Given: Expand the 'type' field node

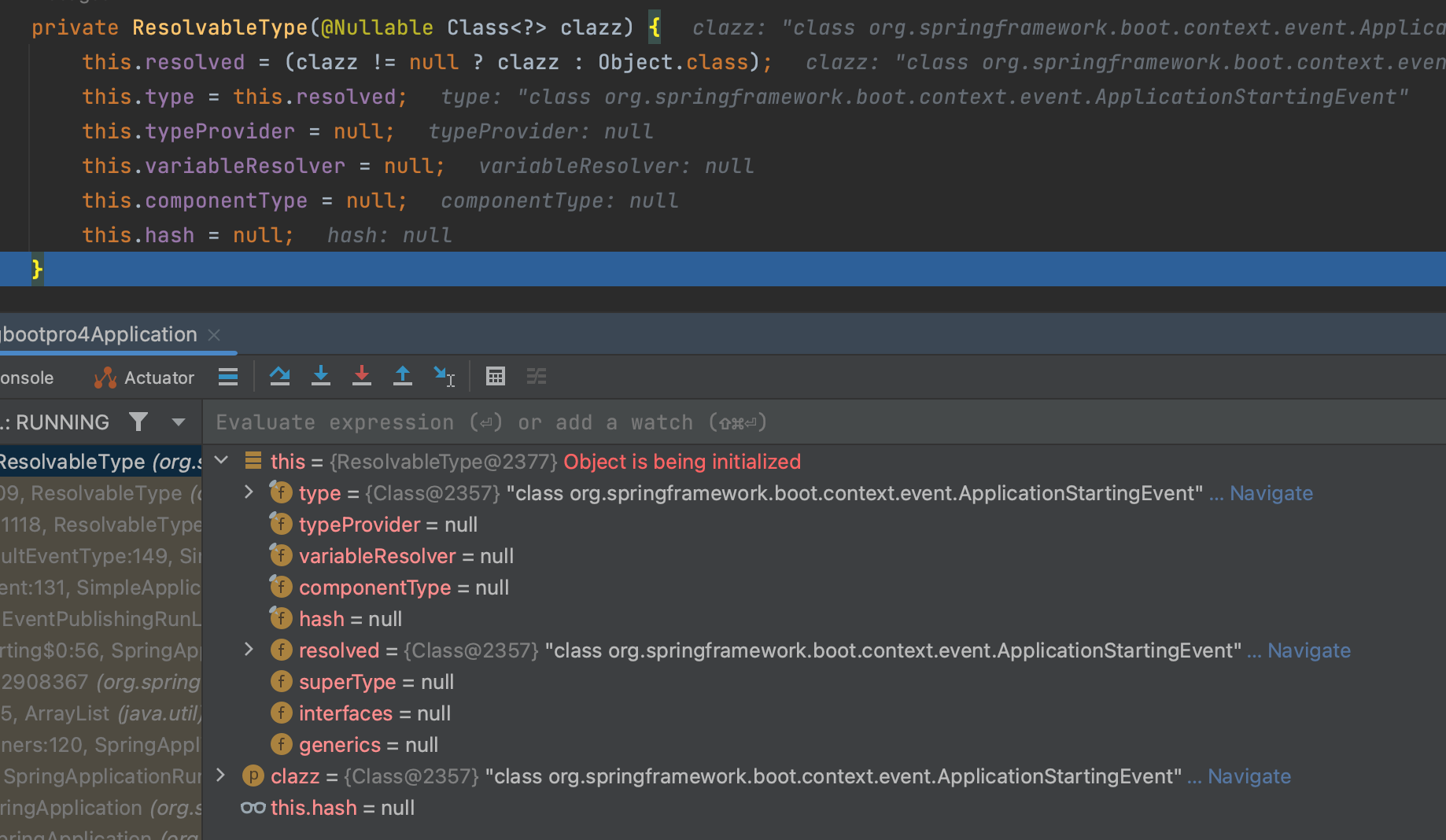Looking at the screenshot, I should coord(249,492).
